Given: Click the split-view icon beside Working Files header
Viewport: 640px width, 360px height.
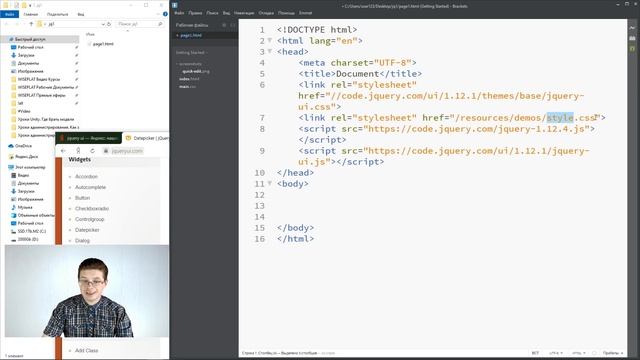Looking at the screenshot, I should click(233, 25).
